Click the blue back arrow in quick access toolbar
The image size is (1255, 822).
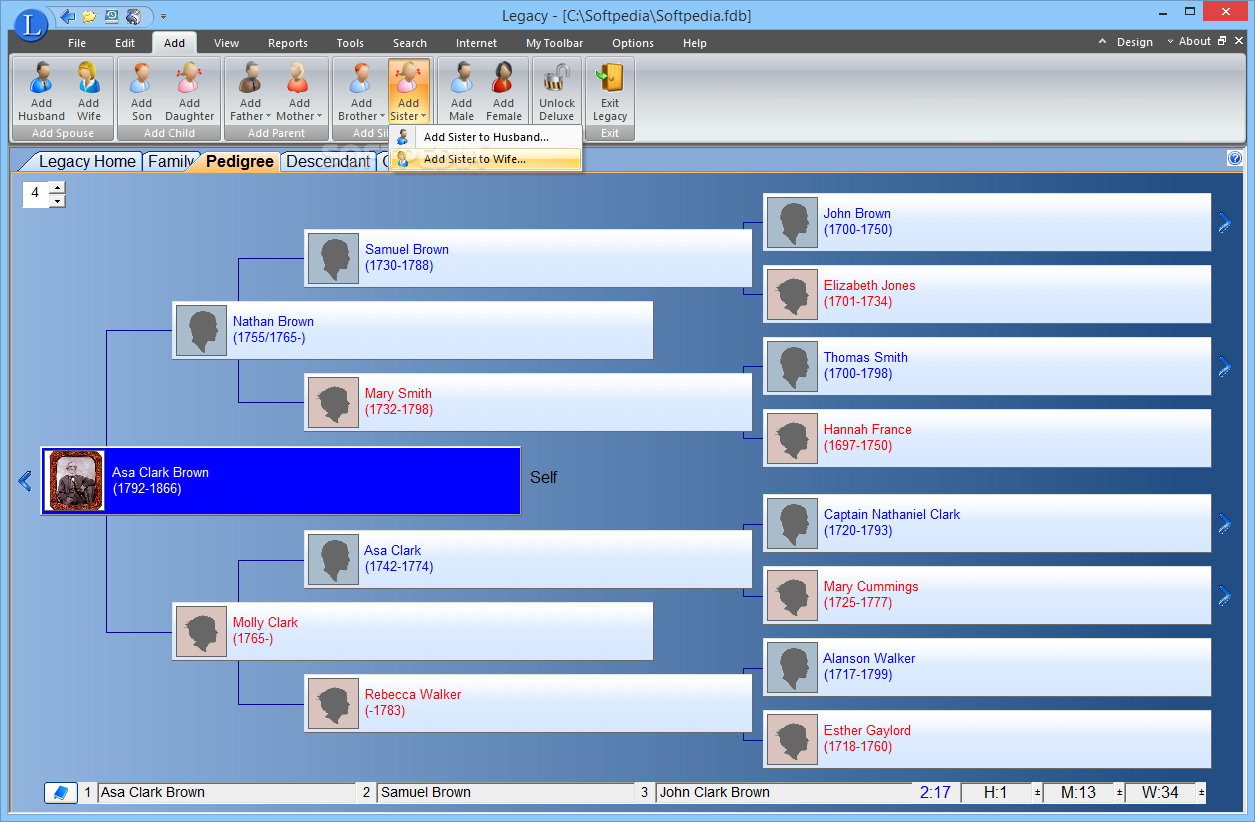67,16
